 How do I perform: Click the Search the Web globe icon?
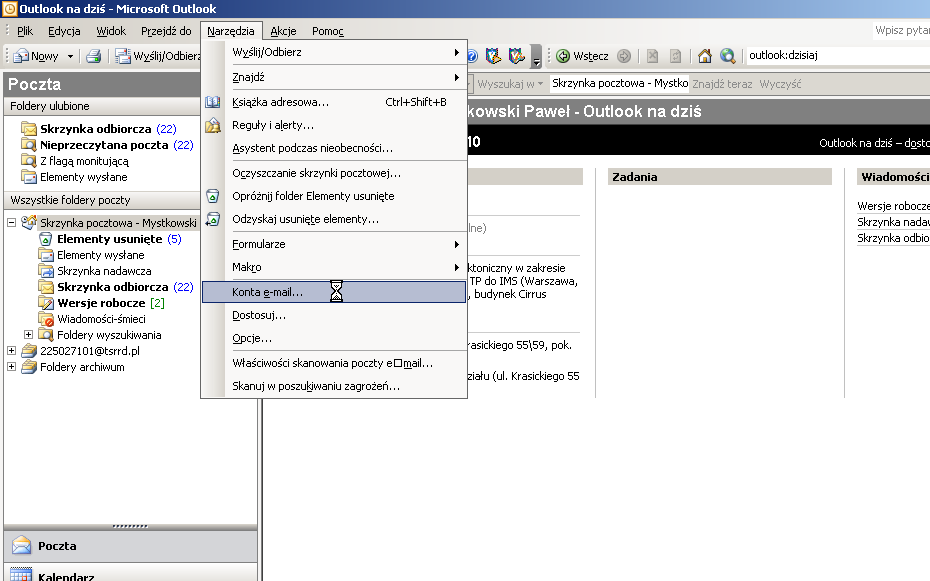(x=728, y=56)
